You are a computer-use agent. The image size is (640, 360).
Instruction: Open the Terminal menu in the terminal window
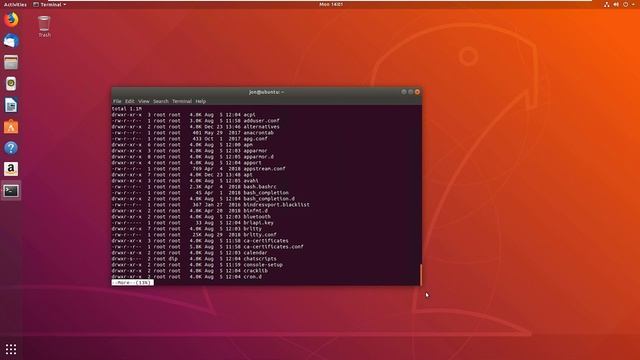(182, 101)
